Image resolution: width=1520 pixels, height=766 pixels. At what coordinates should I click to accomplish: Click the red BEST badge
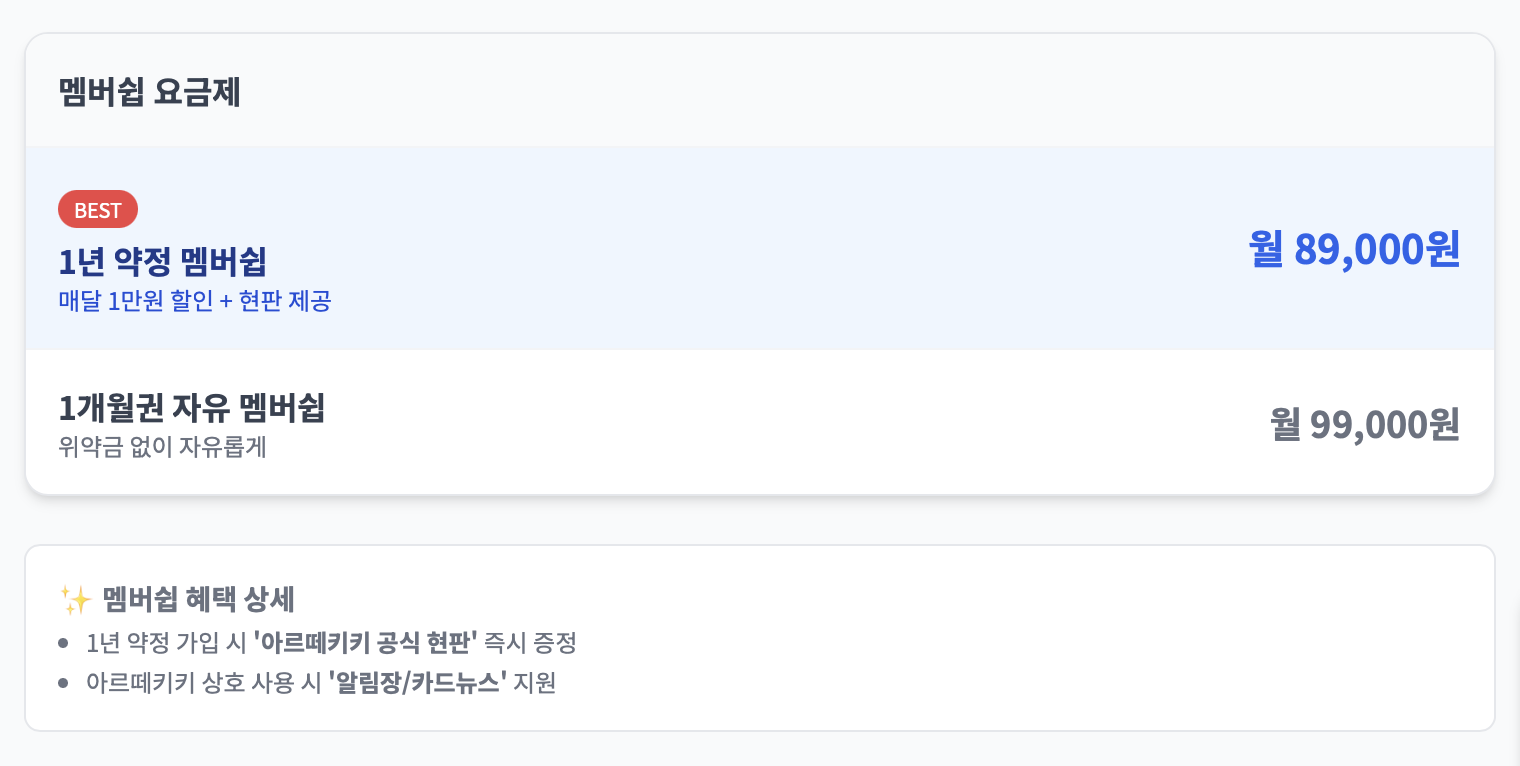[x=98, y=210]
